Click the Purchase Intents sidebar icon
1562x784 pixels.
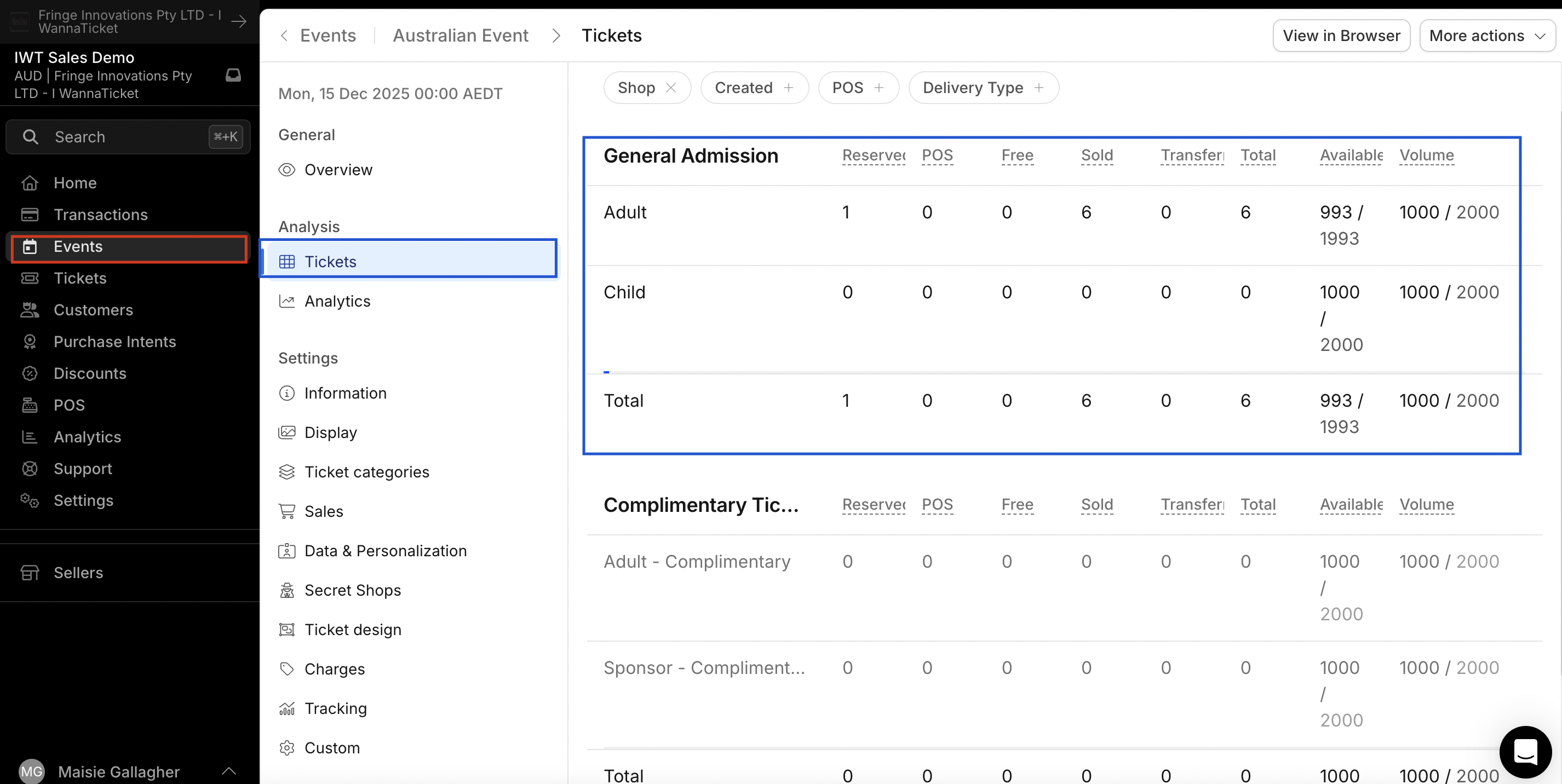click(x=30, y=342)
